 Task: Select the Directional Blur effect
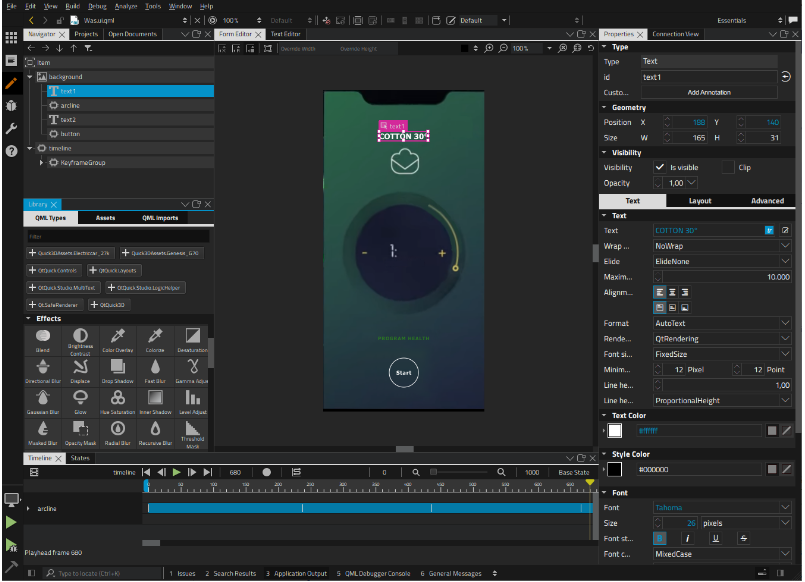tap(43, 372)
